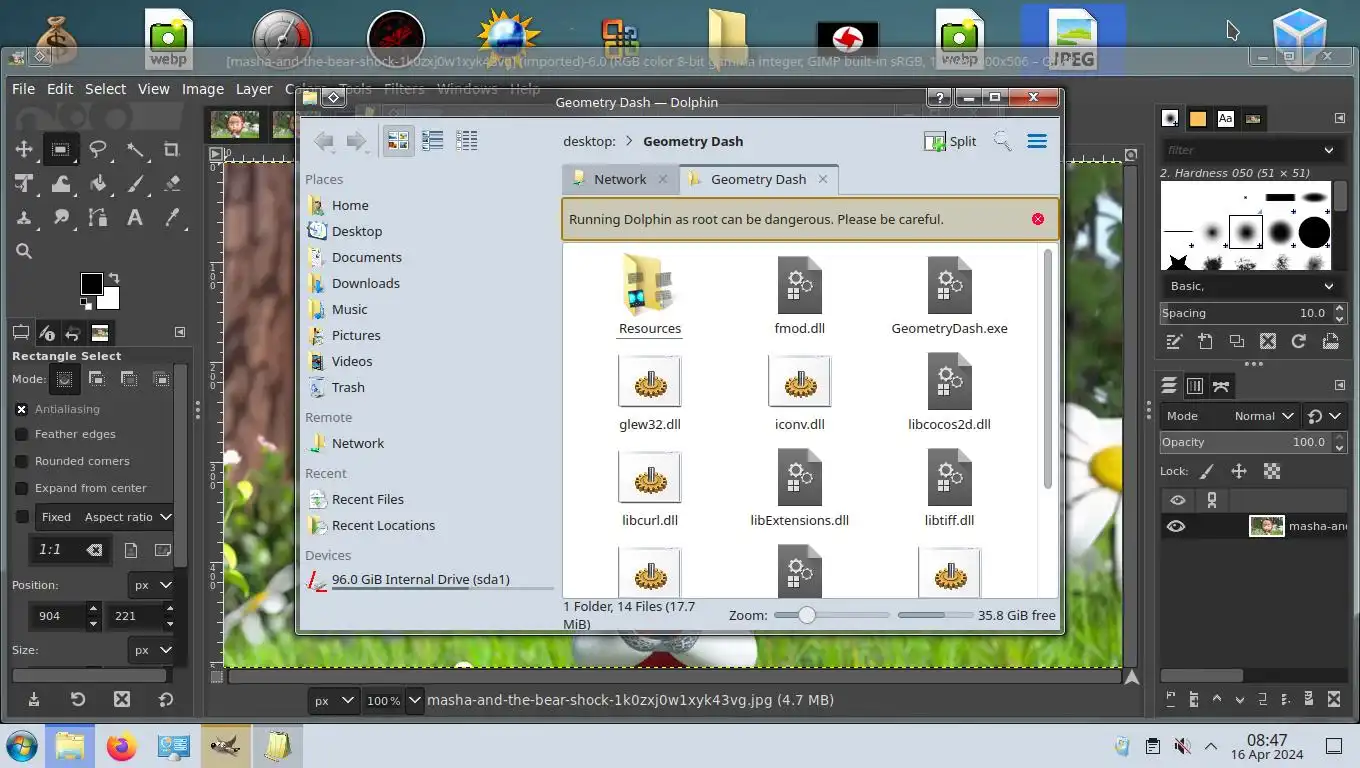Open Downloads in Dolphin Places
The image size is (1360, 768).
click(x=366, y=283)
